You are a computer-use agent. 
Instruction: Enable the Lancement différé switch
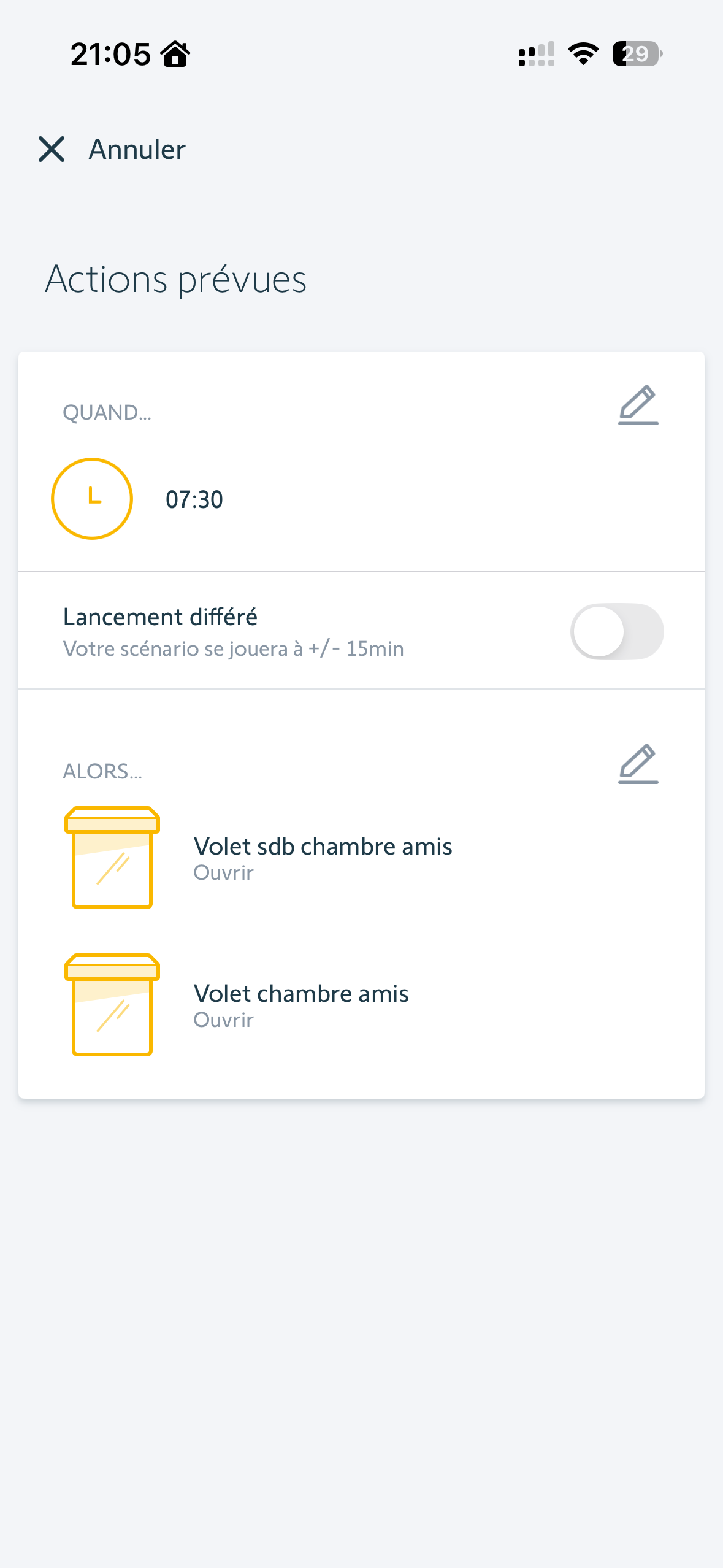click(617, 631)
